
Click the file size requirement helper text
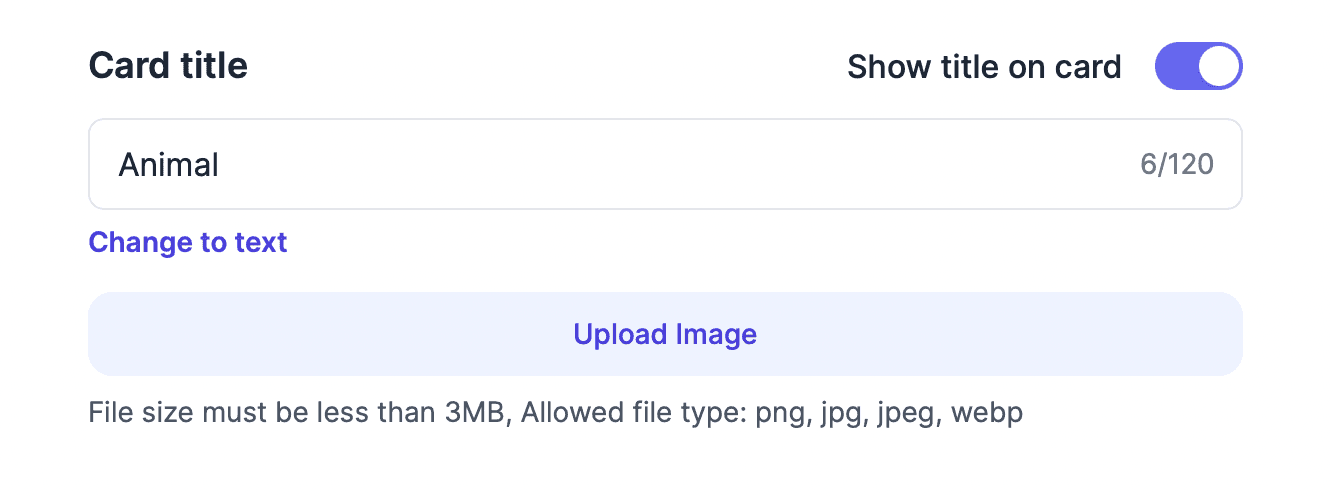coord(300,413)
